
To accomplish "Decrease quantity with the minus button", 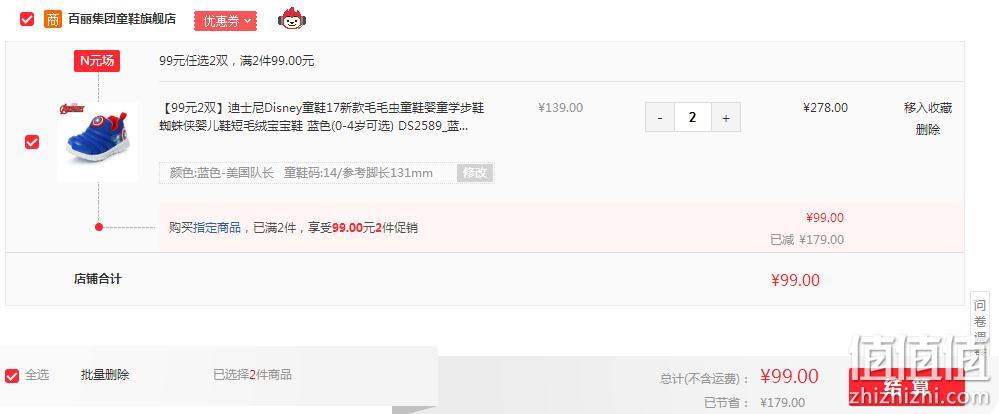I will (659, 117).
